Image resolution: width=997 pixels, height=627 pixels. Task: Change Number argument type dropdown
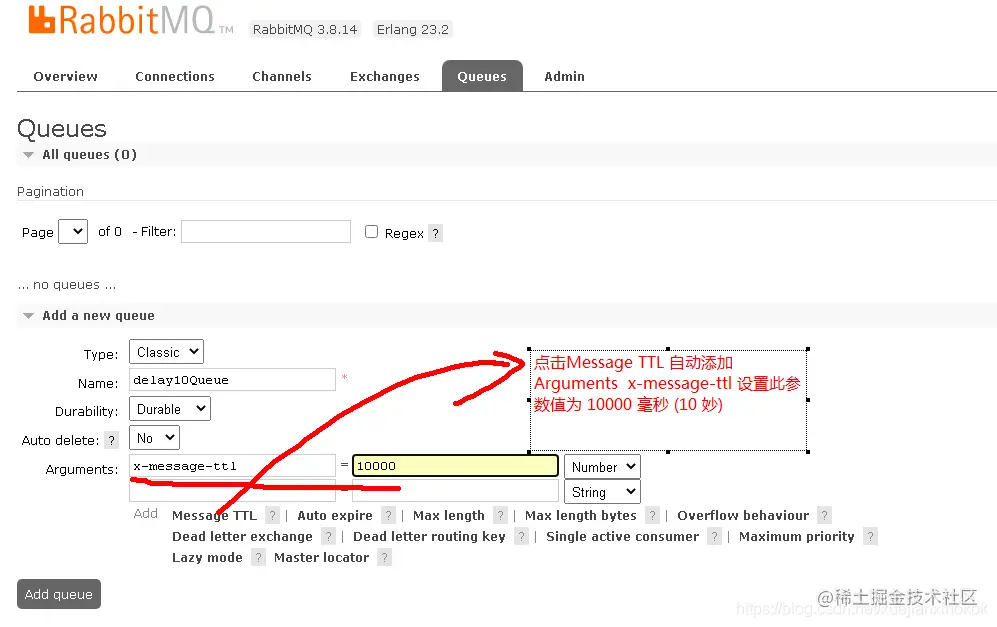(602, 467)
